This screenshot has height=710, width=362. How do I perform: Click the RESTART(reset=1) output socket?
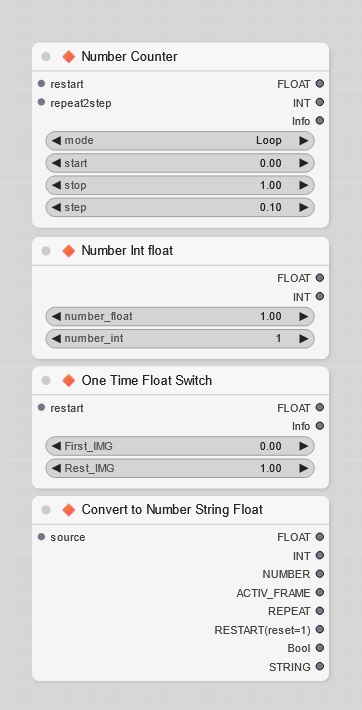coord(320,629)
